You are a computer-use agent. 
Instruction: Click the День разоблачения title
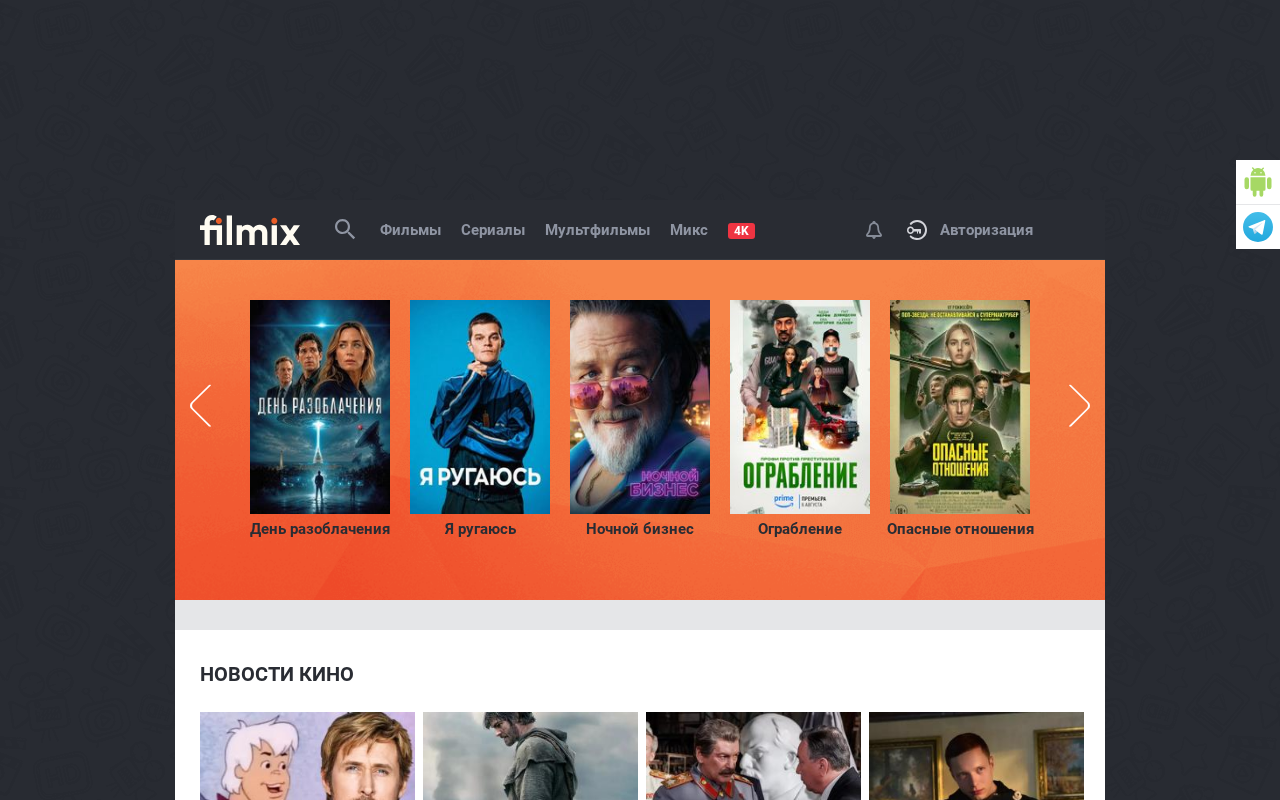coord(320,529)
